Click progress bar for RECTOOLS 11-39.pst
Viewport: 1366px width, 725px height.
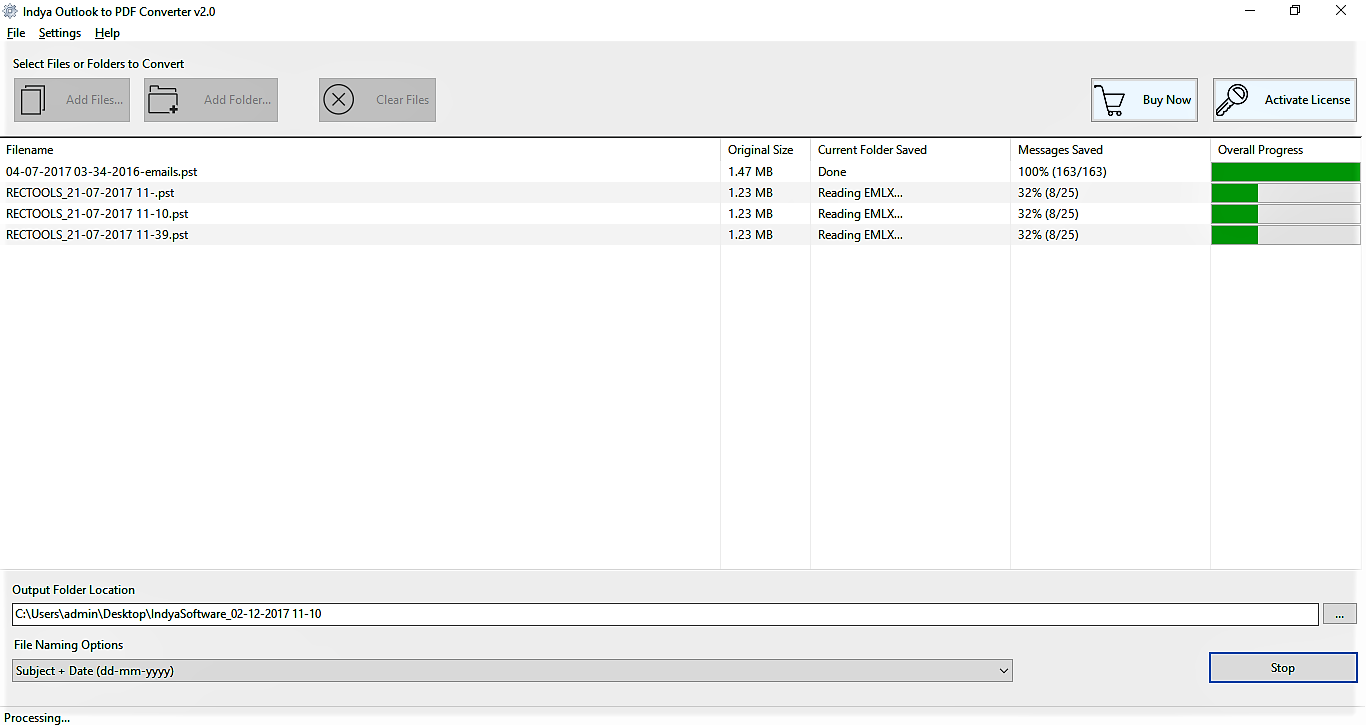click(1286, 235)
